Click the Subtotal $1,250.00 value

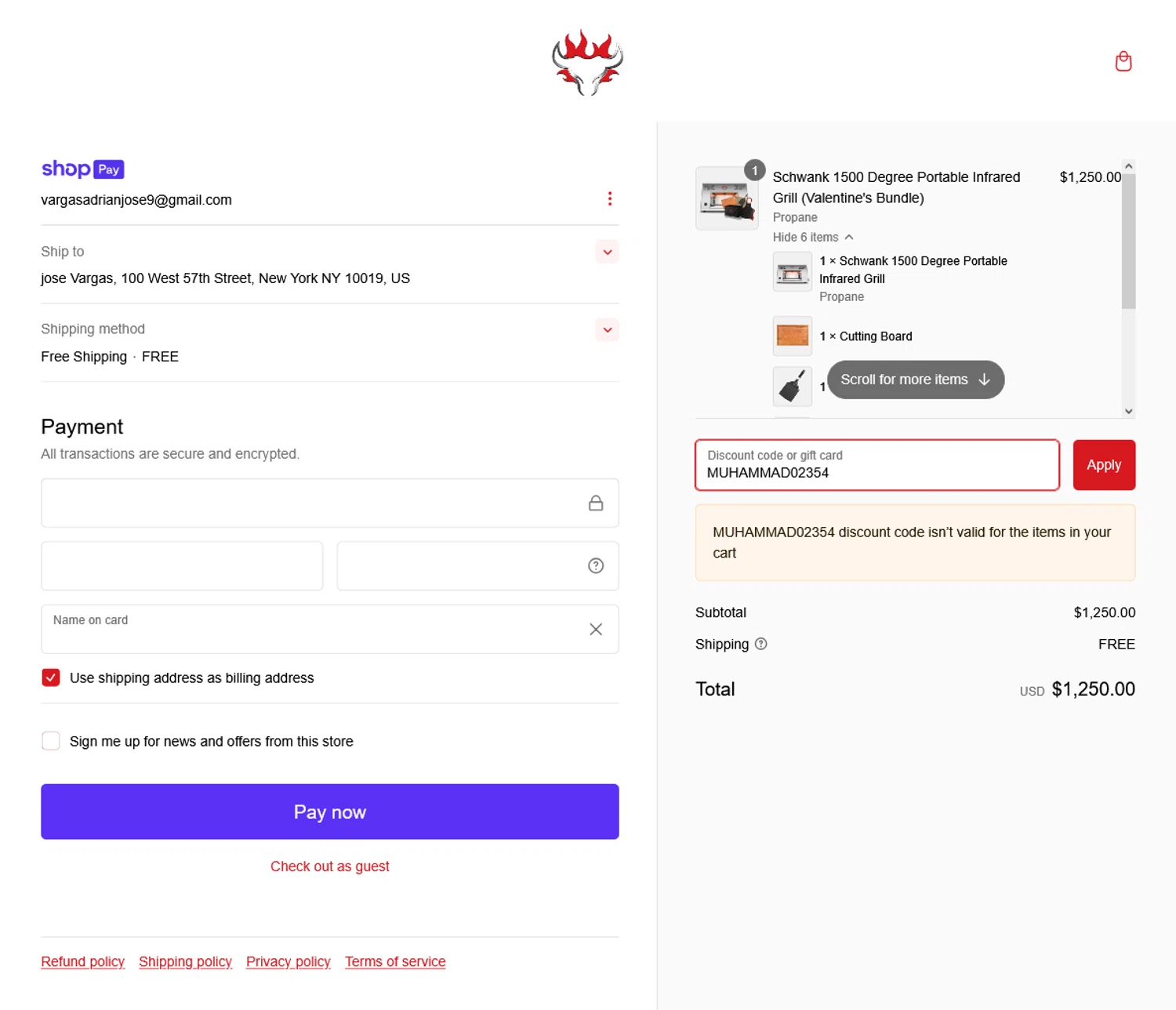click(x=1104, y=612)
